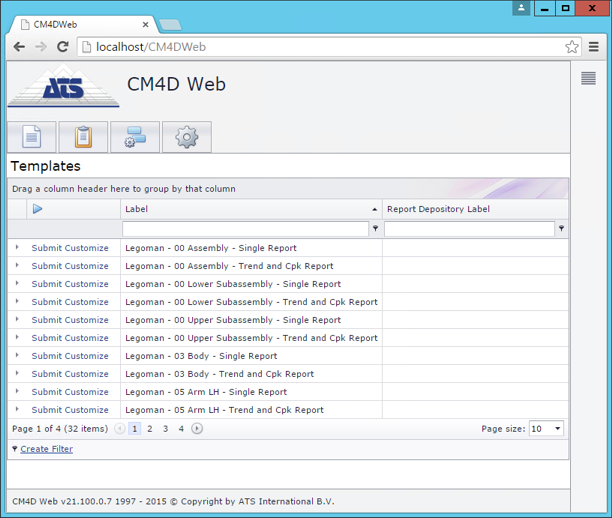Expand row 00 Upper Subassembly - Single Report

(17, 319)
